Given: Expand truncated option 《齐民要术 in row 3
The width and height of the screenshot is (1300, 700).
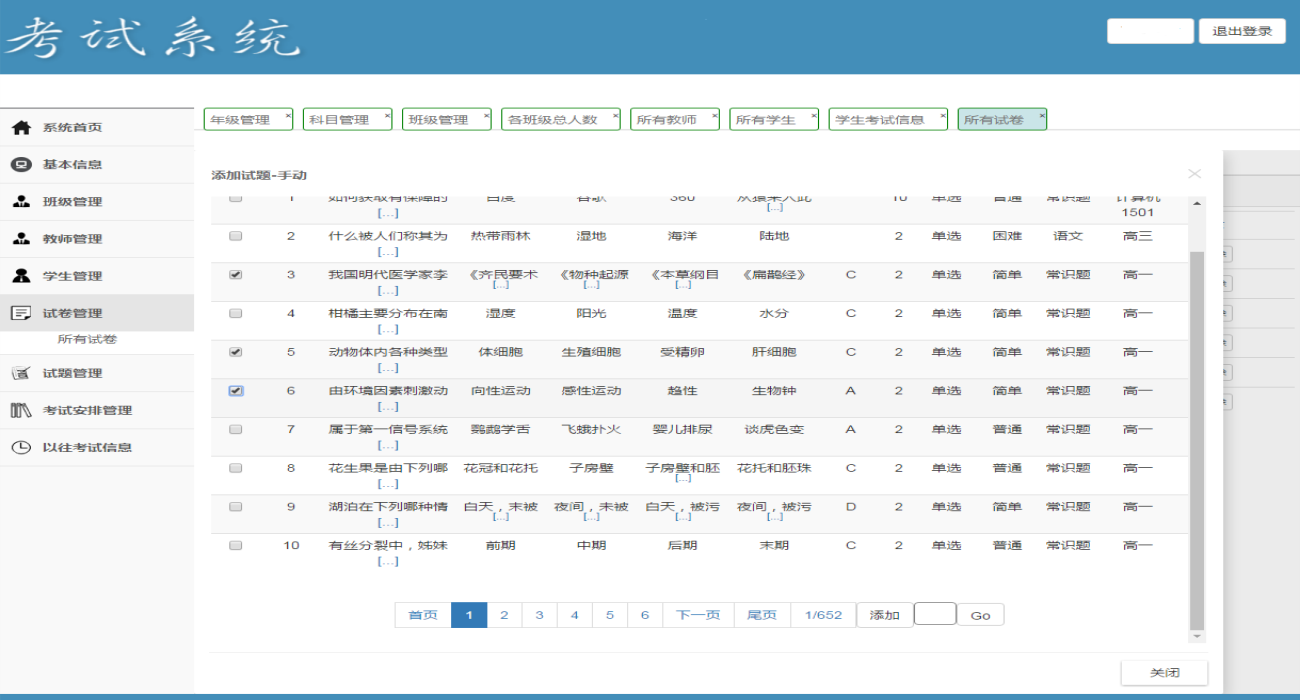Looking at the screenshot, I should pyautogui.click(x=500, y=285).
